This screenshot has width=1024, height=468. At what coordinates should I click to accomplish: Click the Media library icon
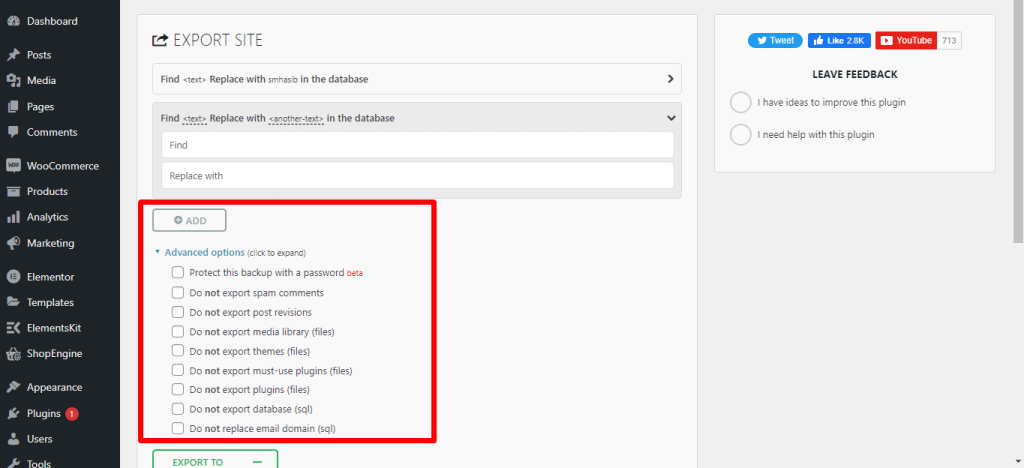(x=13, y=81)
